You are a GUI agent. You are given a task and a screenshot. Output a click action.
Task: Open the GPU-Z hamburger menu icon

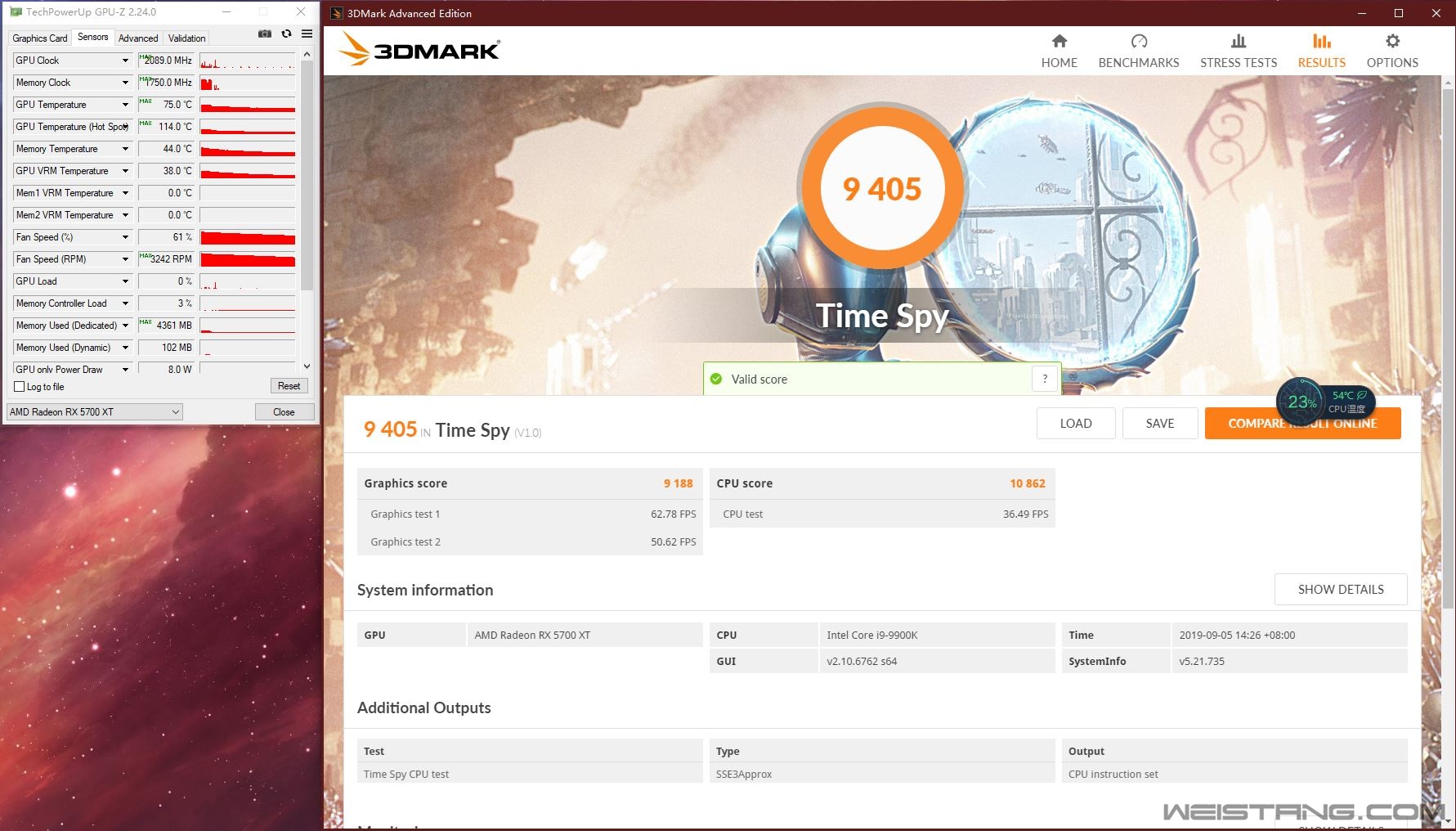click(x=307, y=34)
